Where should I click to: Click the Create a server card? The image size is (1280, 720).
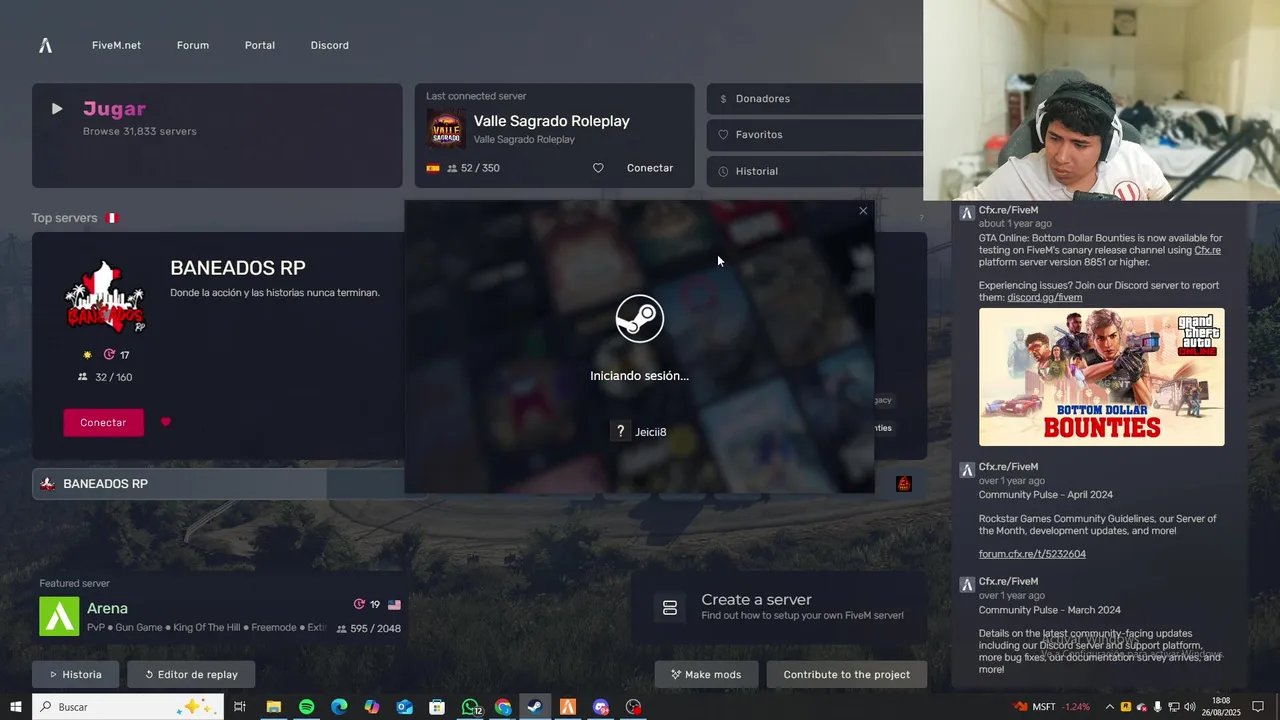pos(779,607)
